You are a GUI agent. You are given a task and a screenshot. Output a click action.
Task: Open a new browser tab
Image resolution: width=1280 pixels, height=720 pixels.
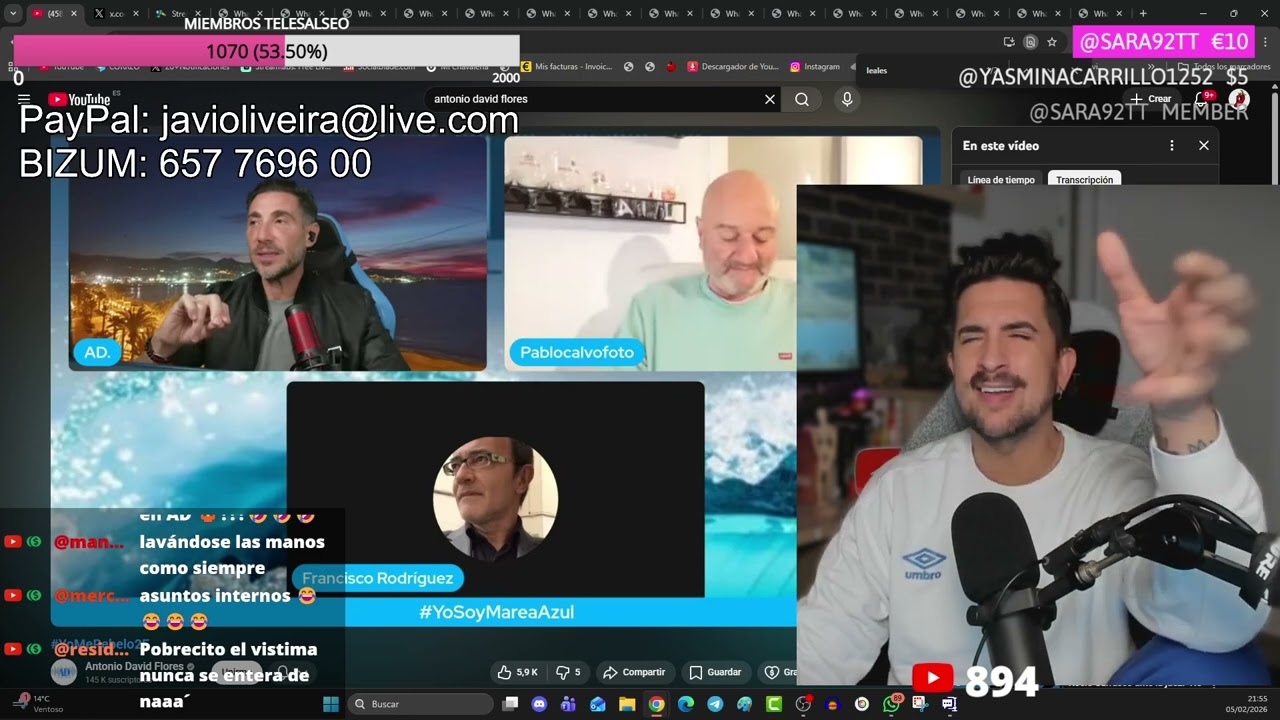(x=1143, y=13)
